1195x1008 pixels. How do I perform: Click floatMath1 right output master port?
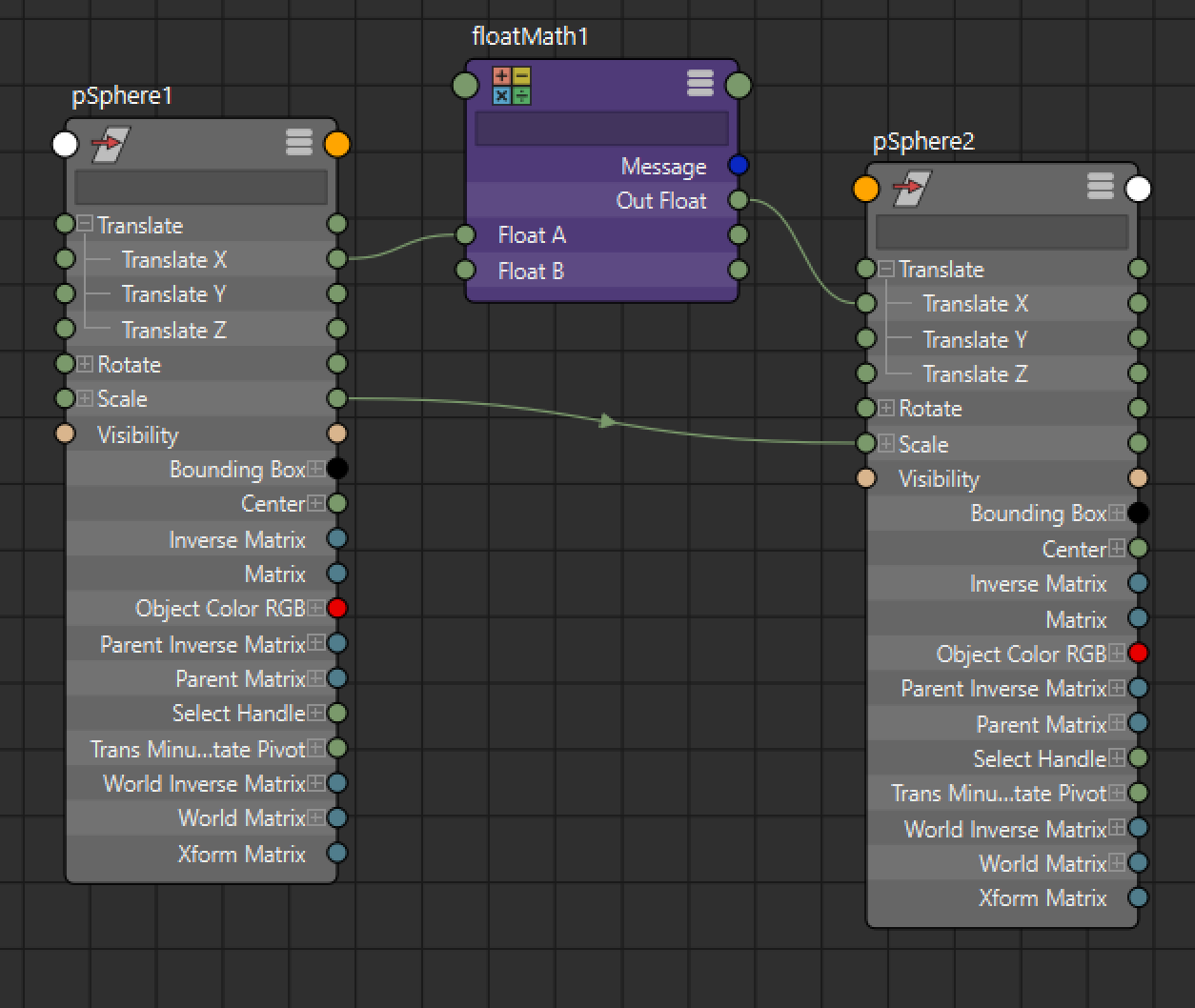(739, 86)
